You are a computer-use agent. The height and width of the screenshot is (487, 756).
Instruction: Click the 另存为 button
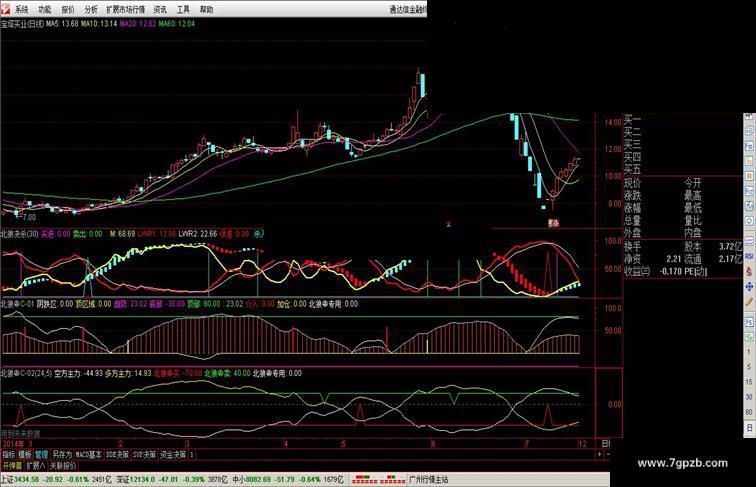(x=62, y=454)
